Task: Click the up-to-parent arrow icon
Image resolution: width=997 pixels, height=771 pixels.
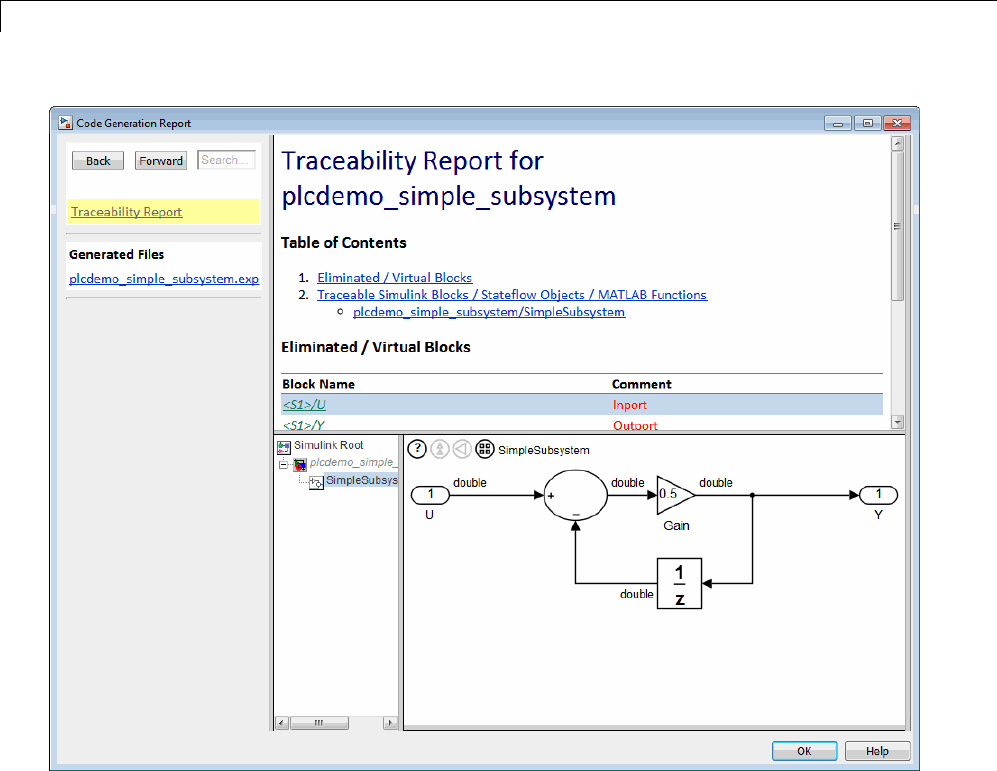Action: tap(439, 449)
